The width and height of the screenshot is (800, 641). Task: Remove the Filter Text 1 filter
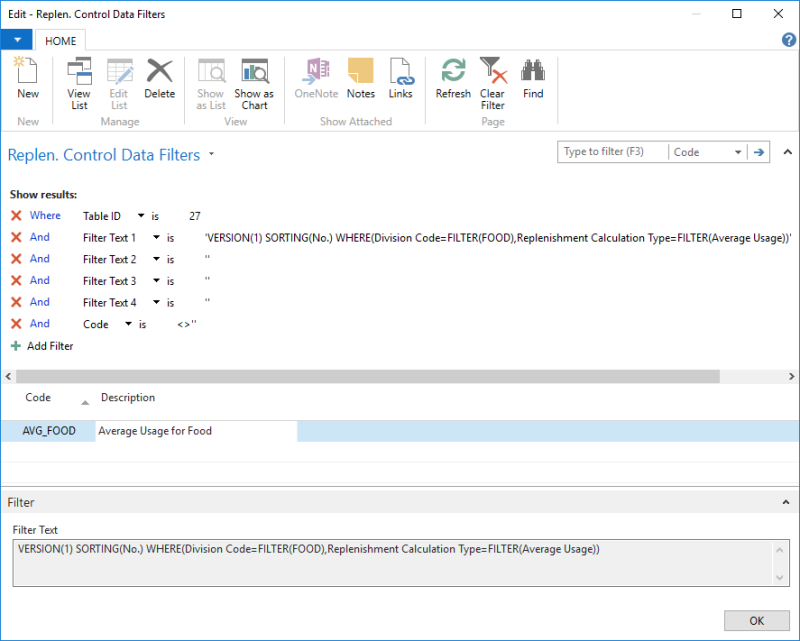click(x=16, y=237)
